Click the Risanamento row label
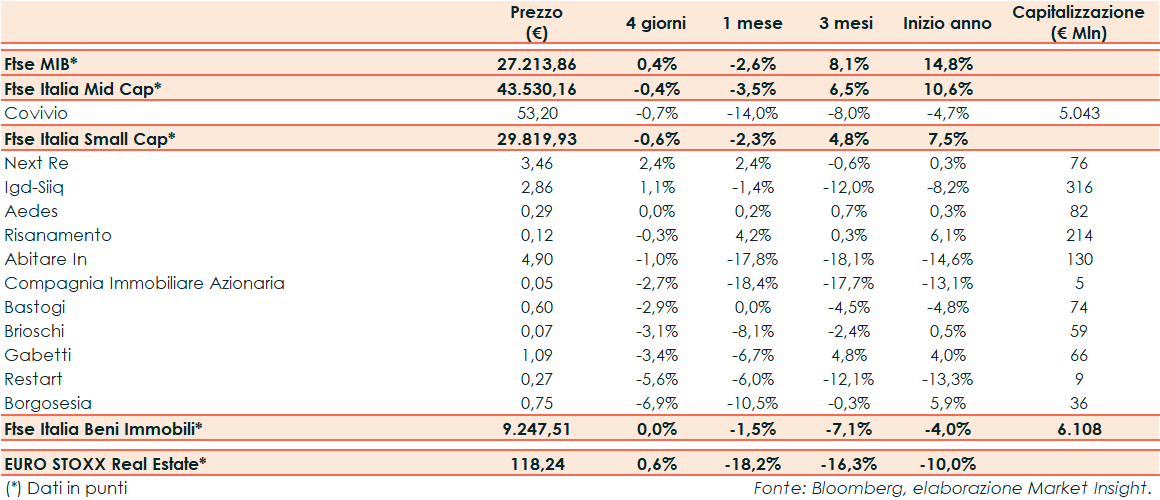The height and width of the screenshot is (500, 1160). (x=58, y=235)
